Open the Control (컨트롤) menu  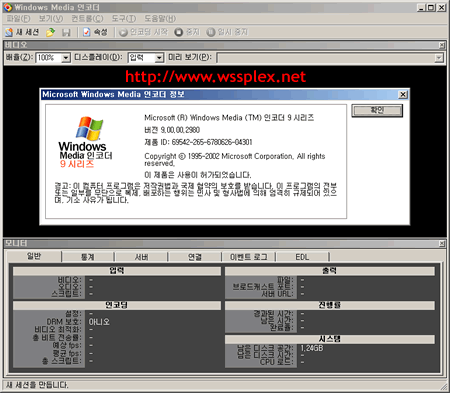87,19
